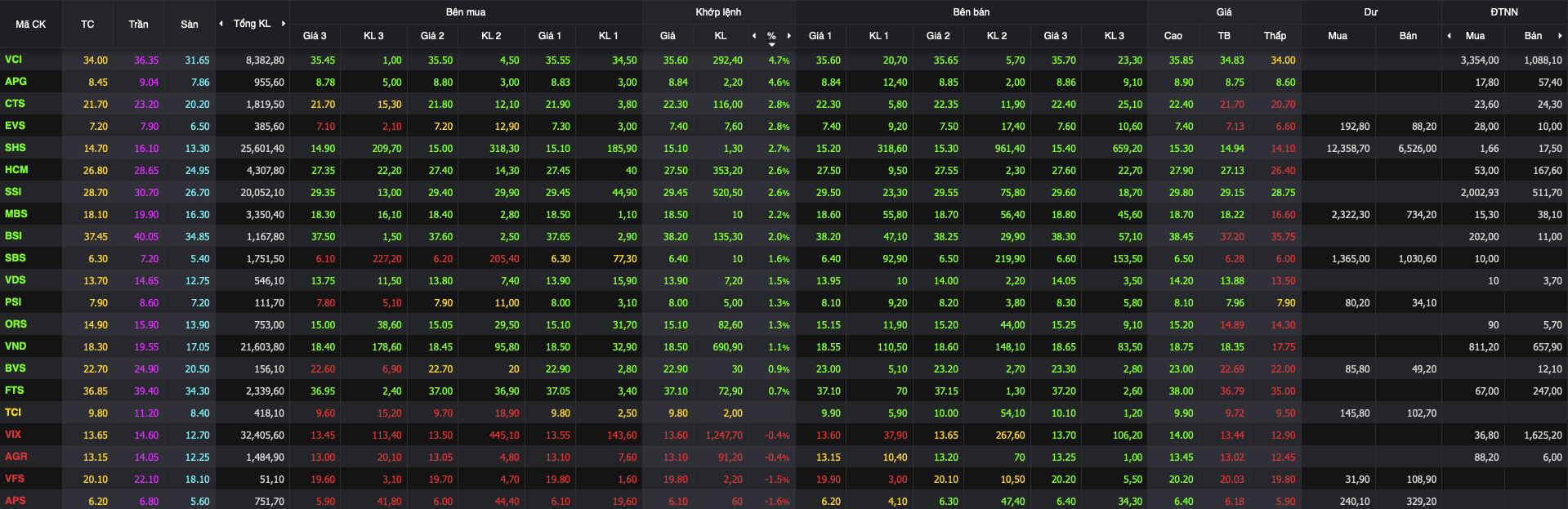Screen dimensions: 1568x509
Task: Click the Tổng KL column header
Action: tap(252, 24)
